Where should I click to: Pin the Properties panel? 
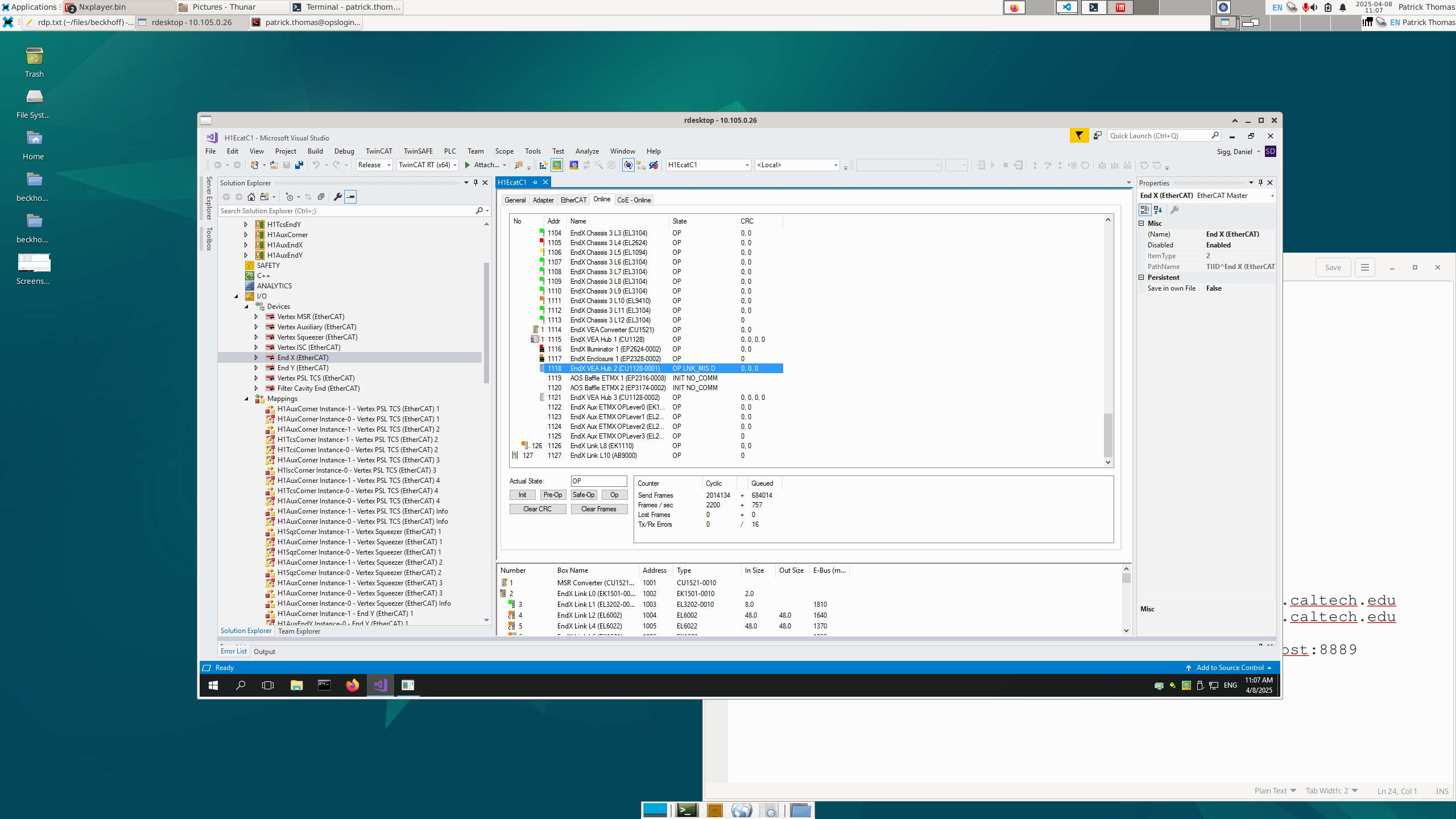(x=1260, y=183)
